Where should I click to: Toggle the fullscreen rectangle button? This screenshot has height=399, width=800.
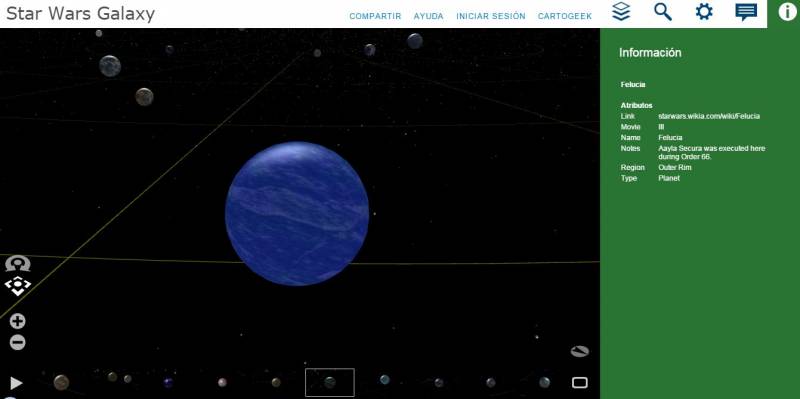(x=580, y=383)
